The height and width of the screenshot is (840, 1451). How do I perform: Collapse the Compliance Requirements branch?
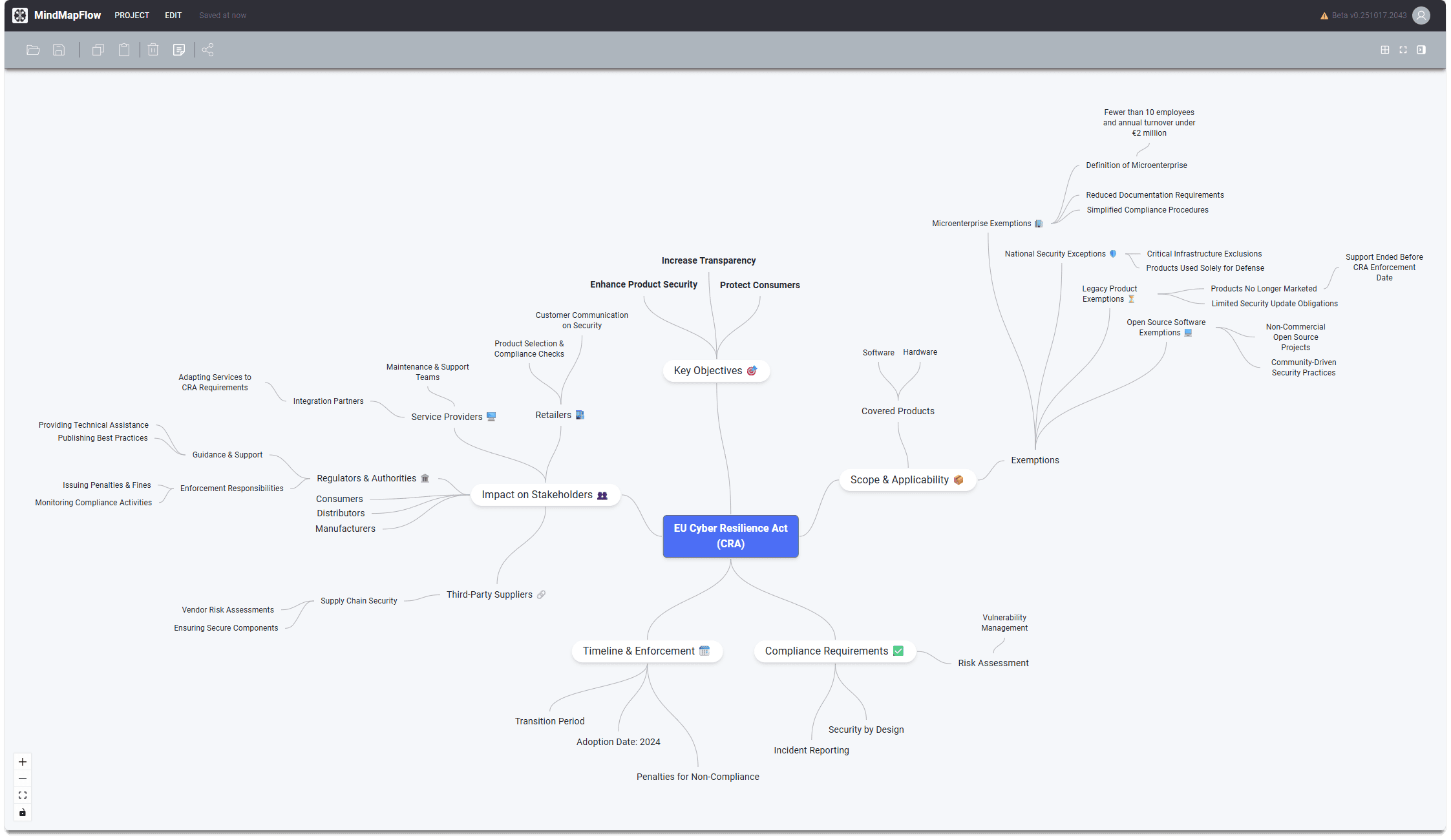(834, 651)
